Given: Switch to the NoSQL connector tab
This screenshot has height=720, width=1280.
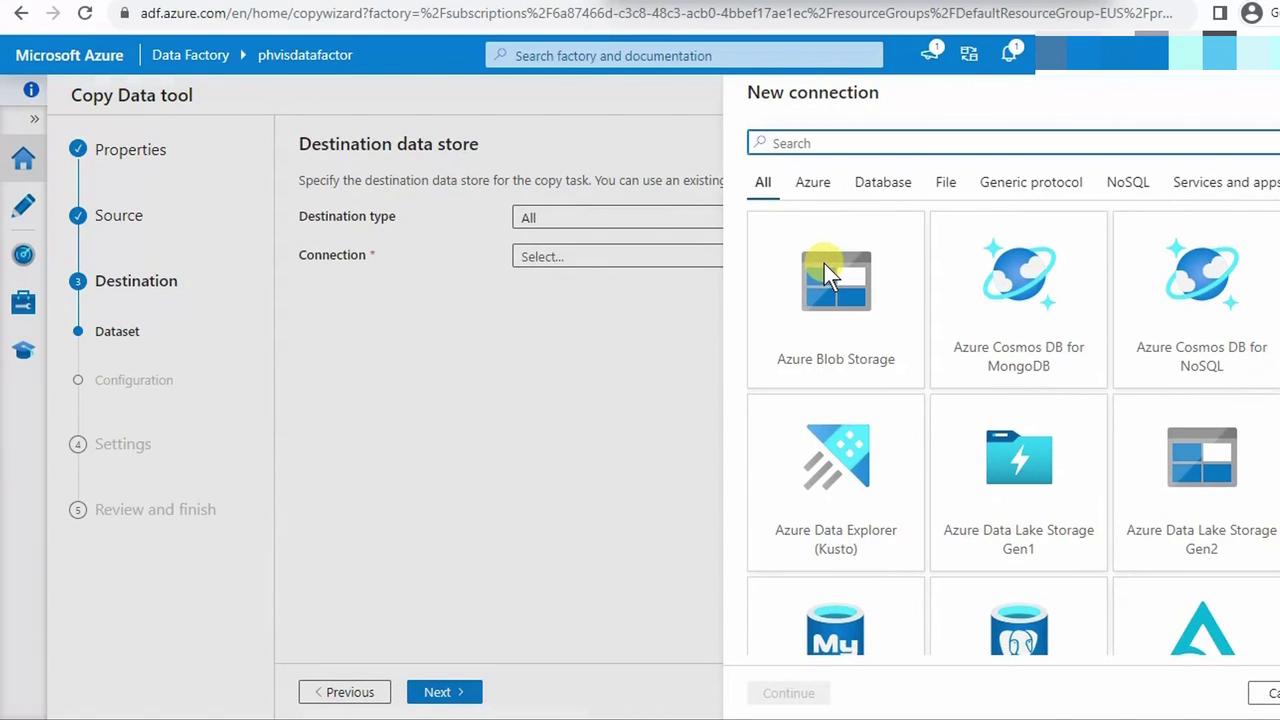Looking at the screenshot, I should [x=1128, y=182].
